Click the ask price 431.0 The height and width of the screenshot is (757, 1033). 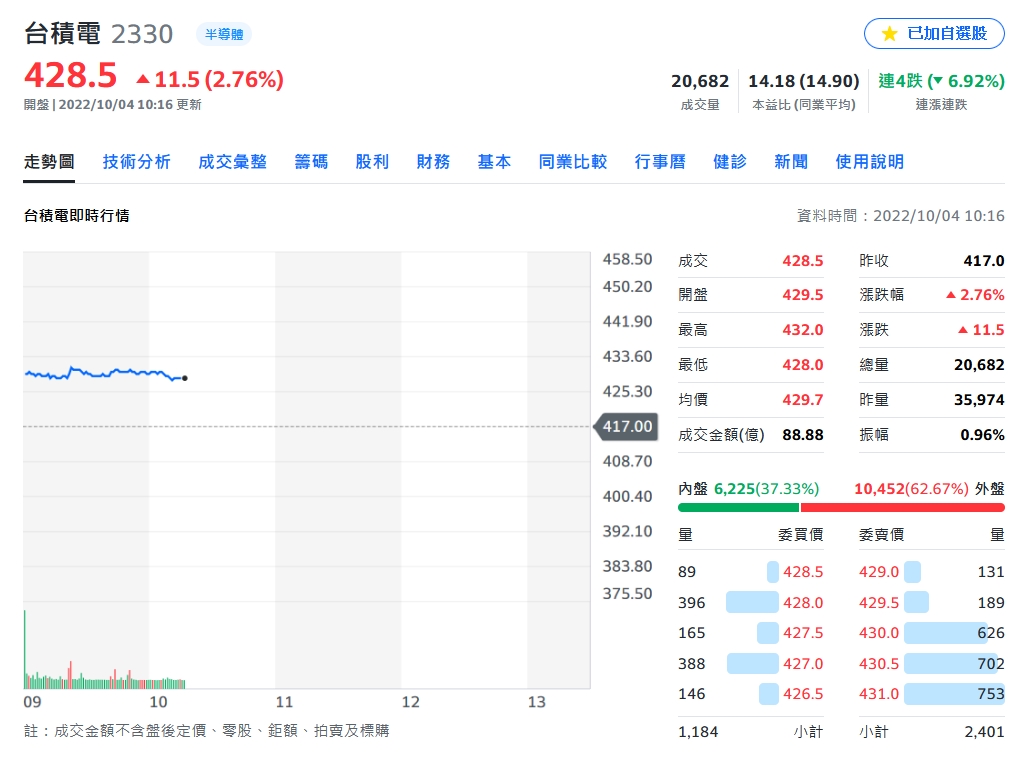click(879, 694)
